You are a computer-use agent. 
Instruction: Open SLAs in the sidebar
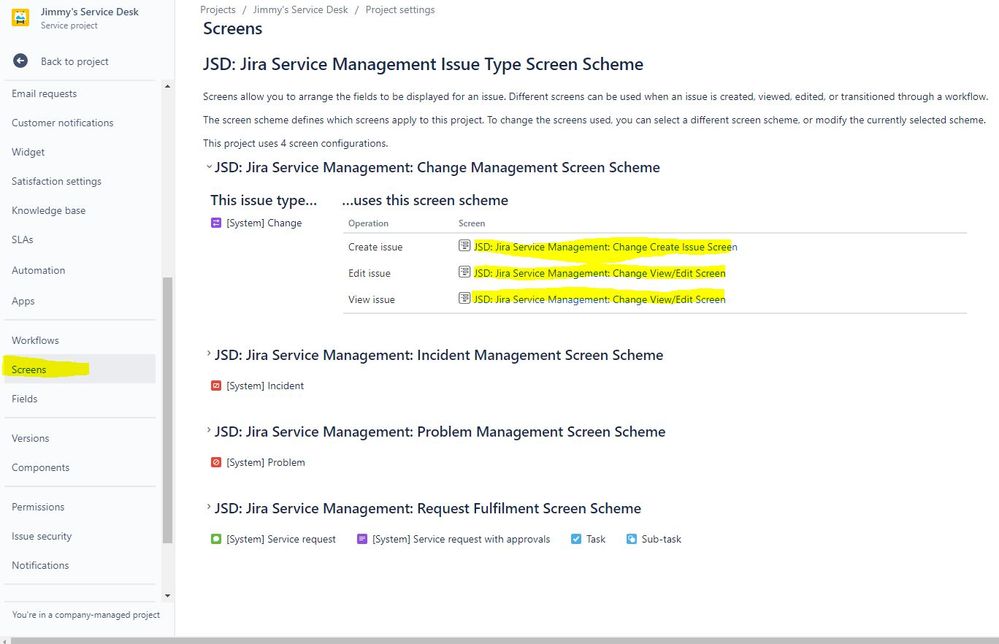(x=22, y=240)
